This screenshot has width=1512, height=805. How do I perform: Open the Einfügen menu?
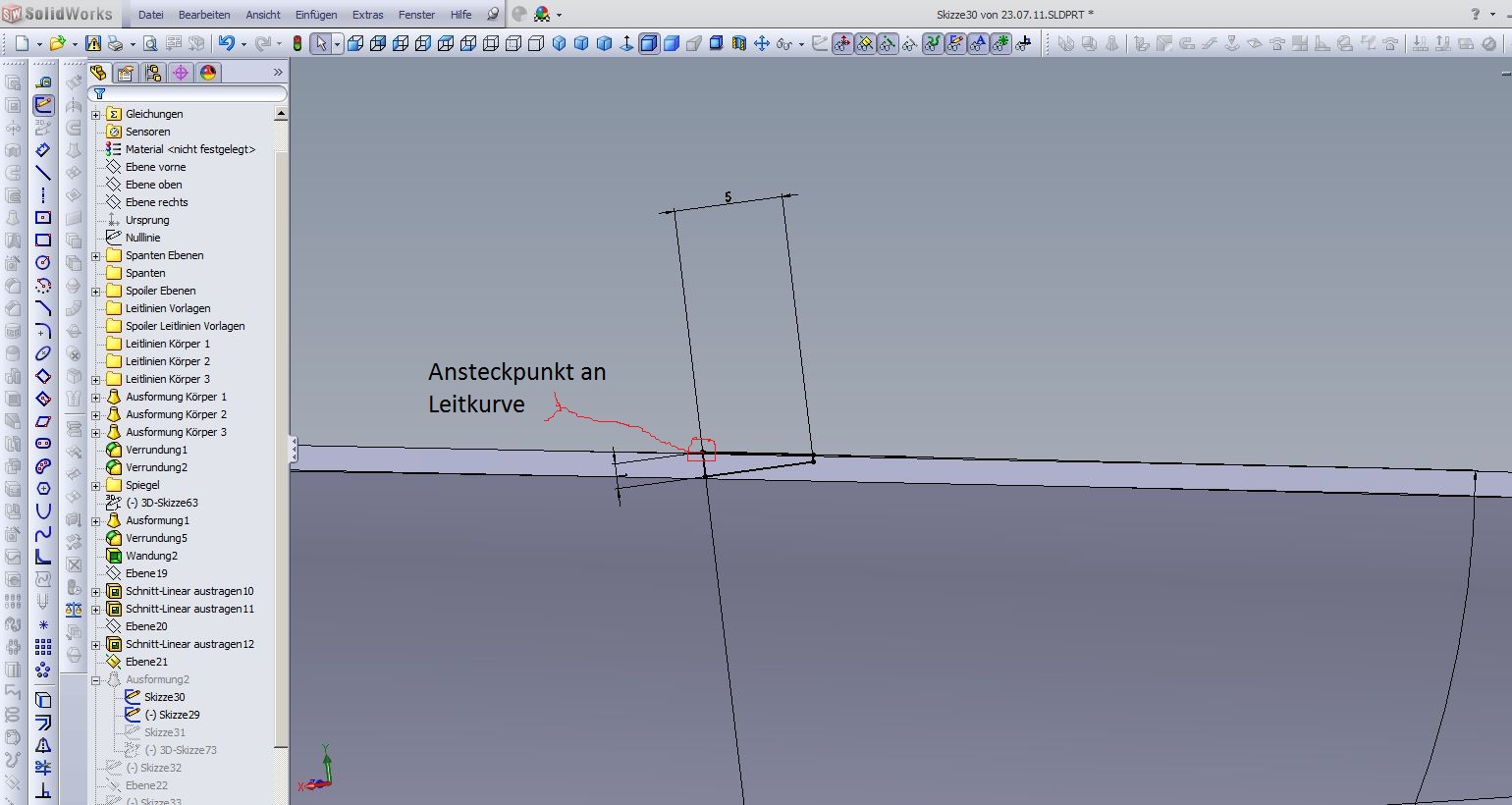point(315,15)
